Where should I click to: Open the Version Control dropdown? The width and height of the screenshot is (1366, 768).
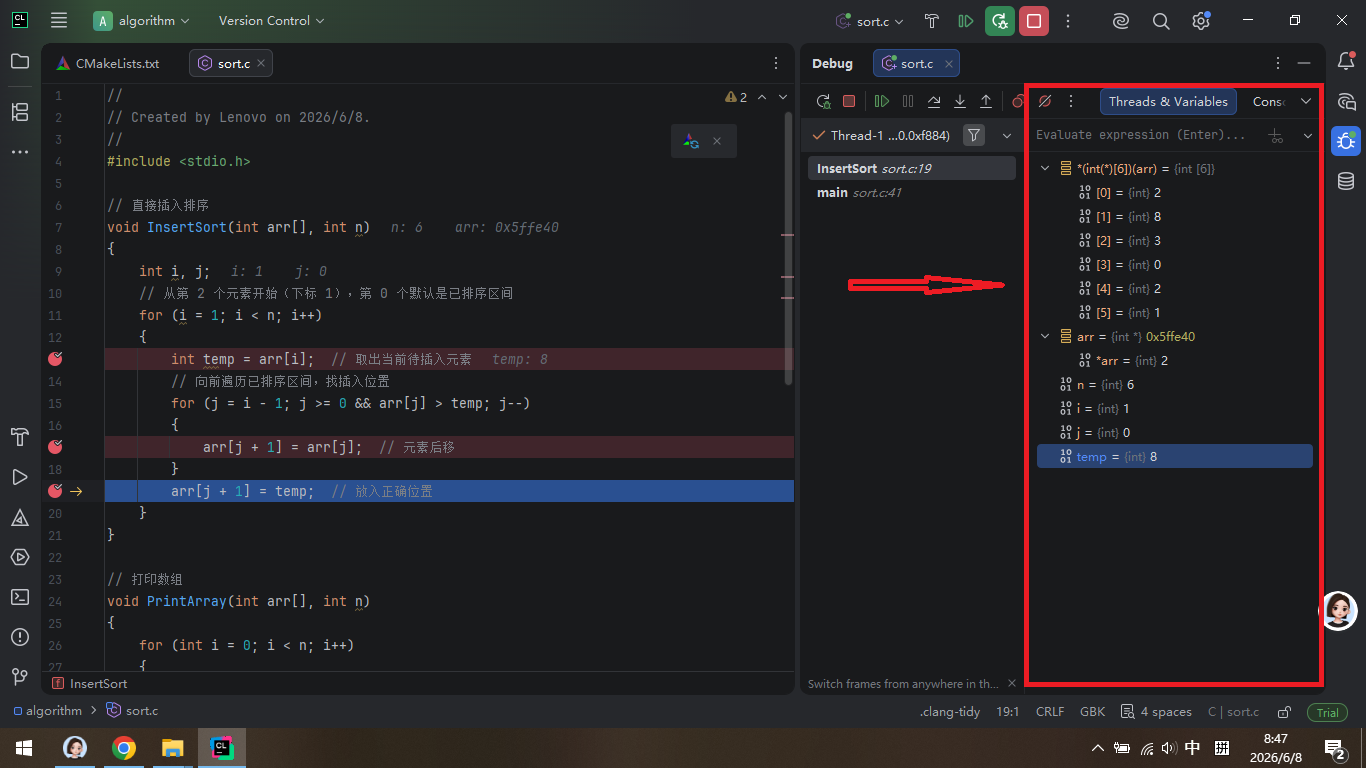coord(271,20)
